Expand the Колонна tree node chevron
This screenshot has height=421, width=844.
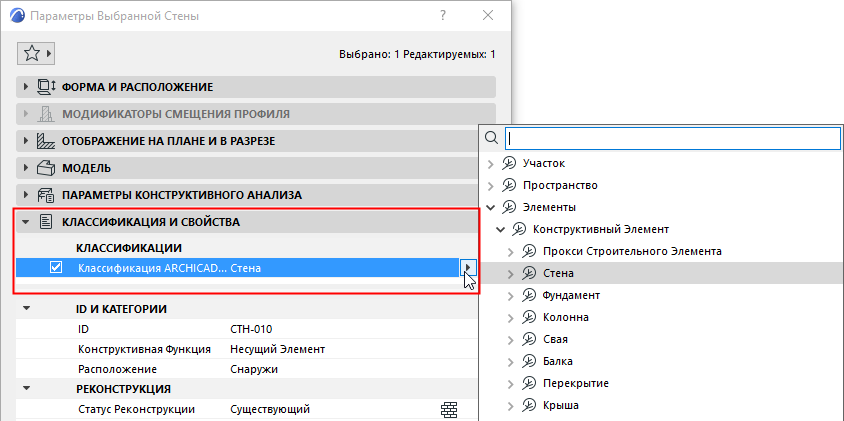(511, 318)
